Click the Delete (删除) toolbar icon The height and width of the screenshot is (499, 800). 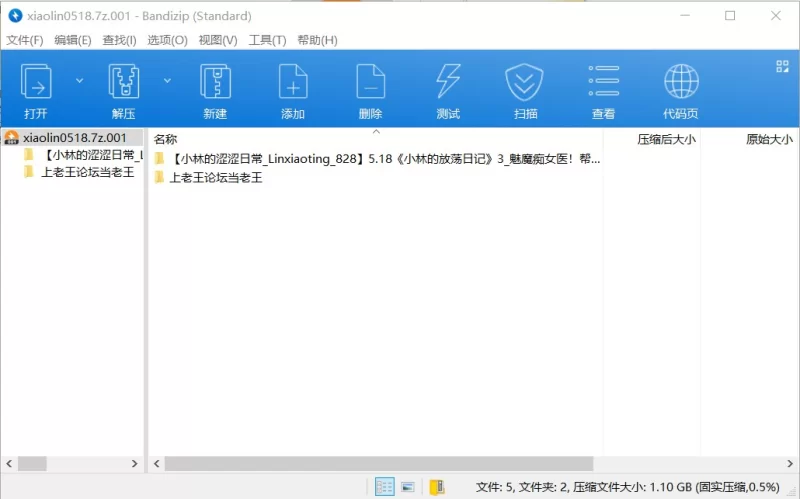click(x=370, y=82)
